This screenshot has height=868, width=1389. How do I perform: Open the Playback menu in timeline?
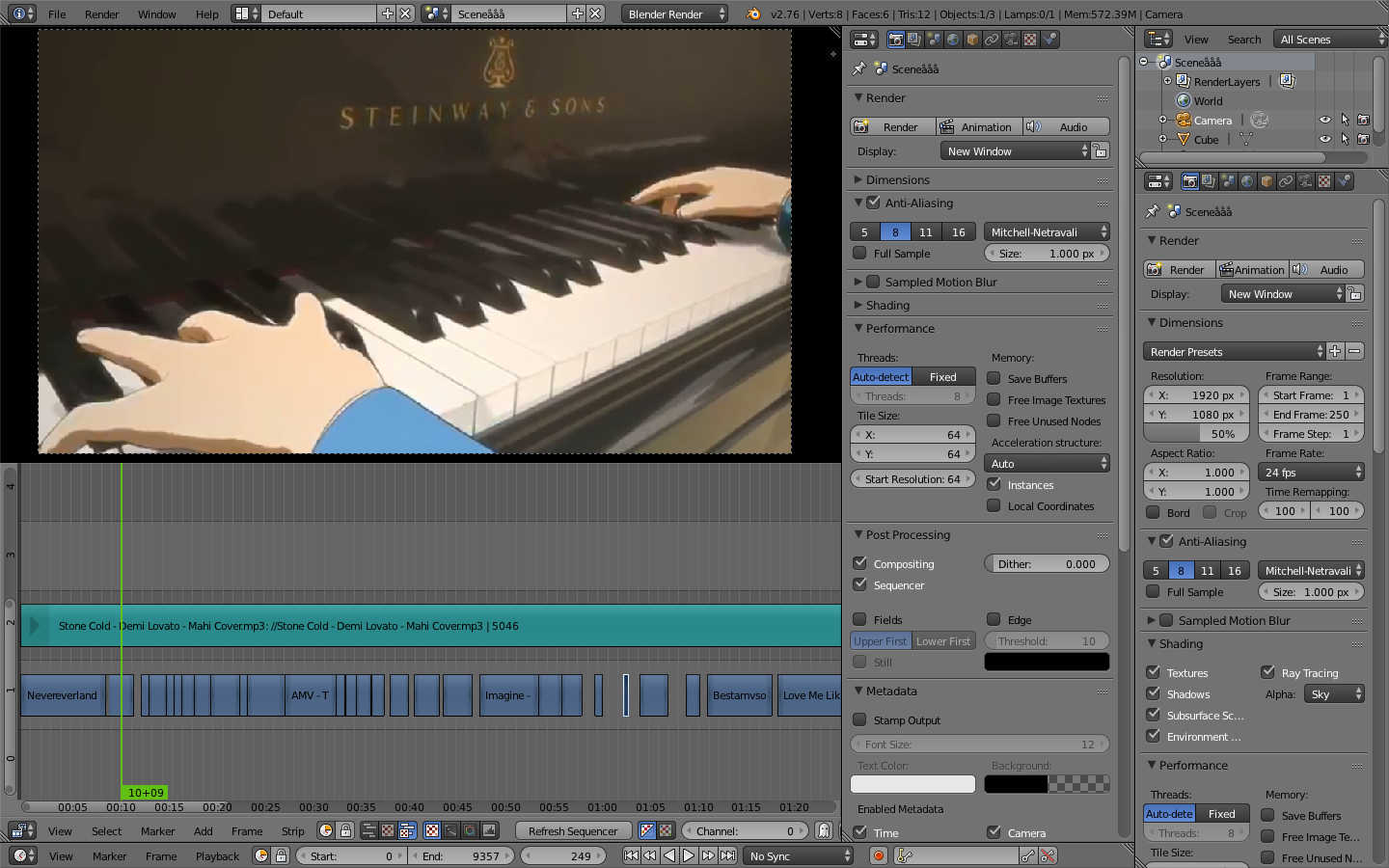coord(217,855)
